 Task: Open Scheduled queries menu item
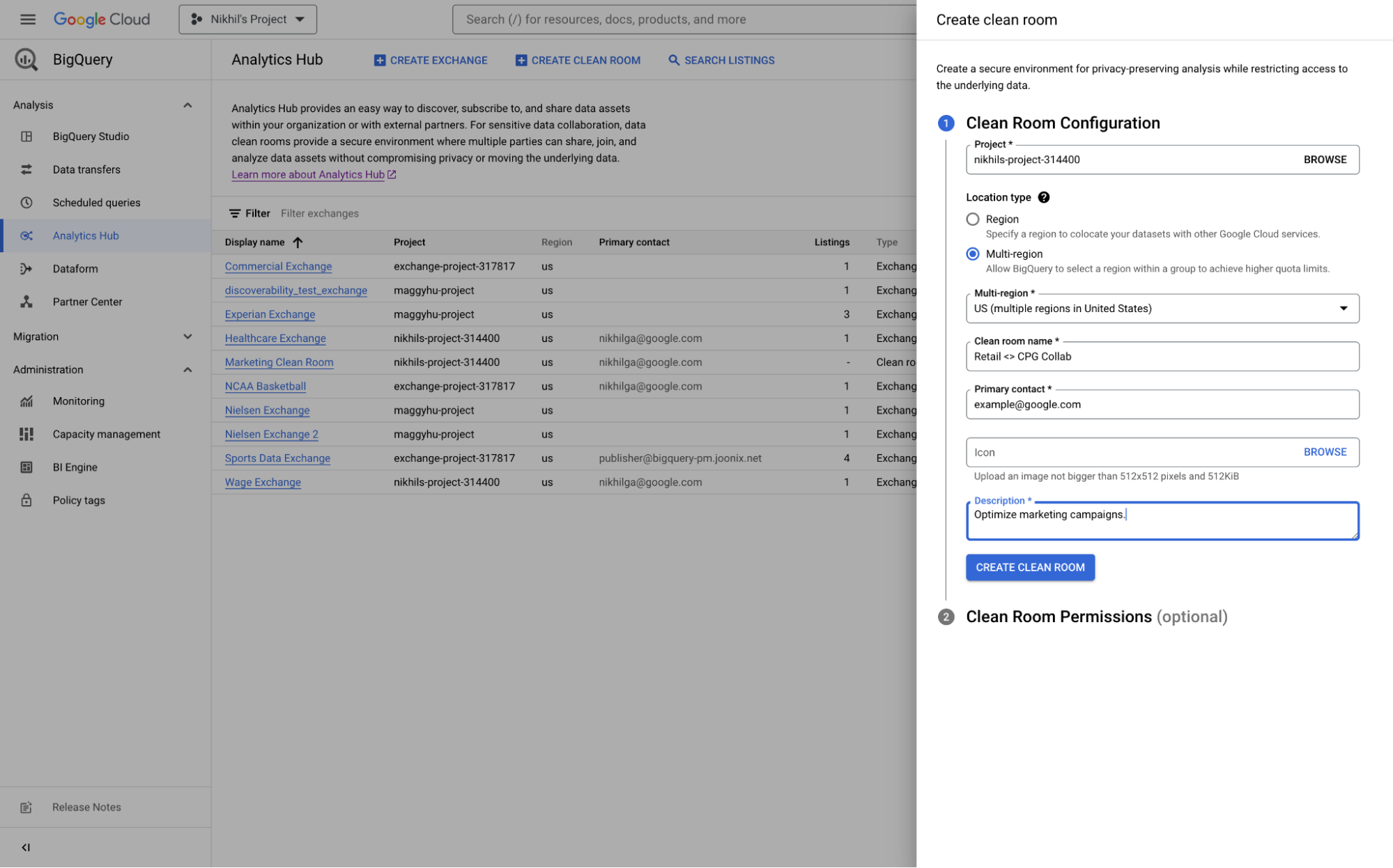[97, 203]
